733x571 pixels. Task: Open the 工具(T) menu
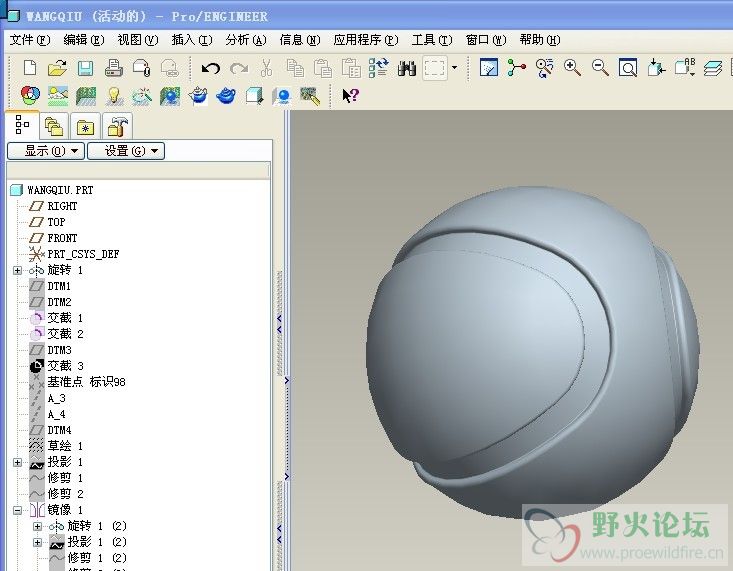click(432, 40)
